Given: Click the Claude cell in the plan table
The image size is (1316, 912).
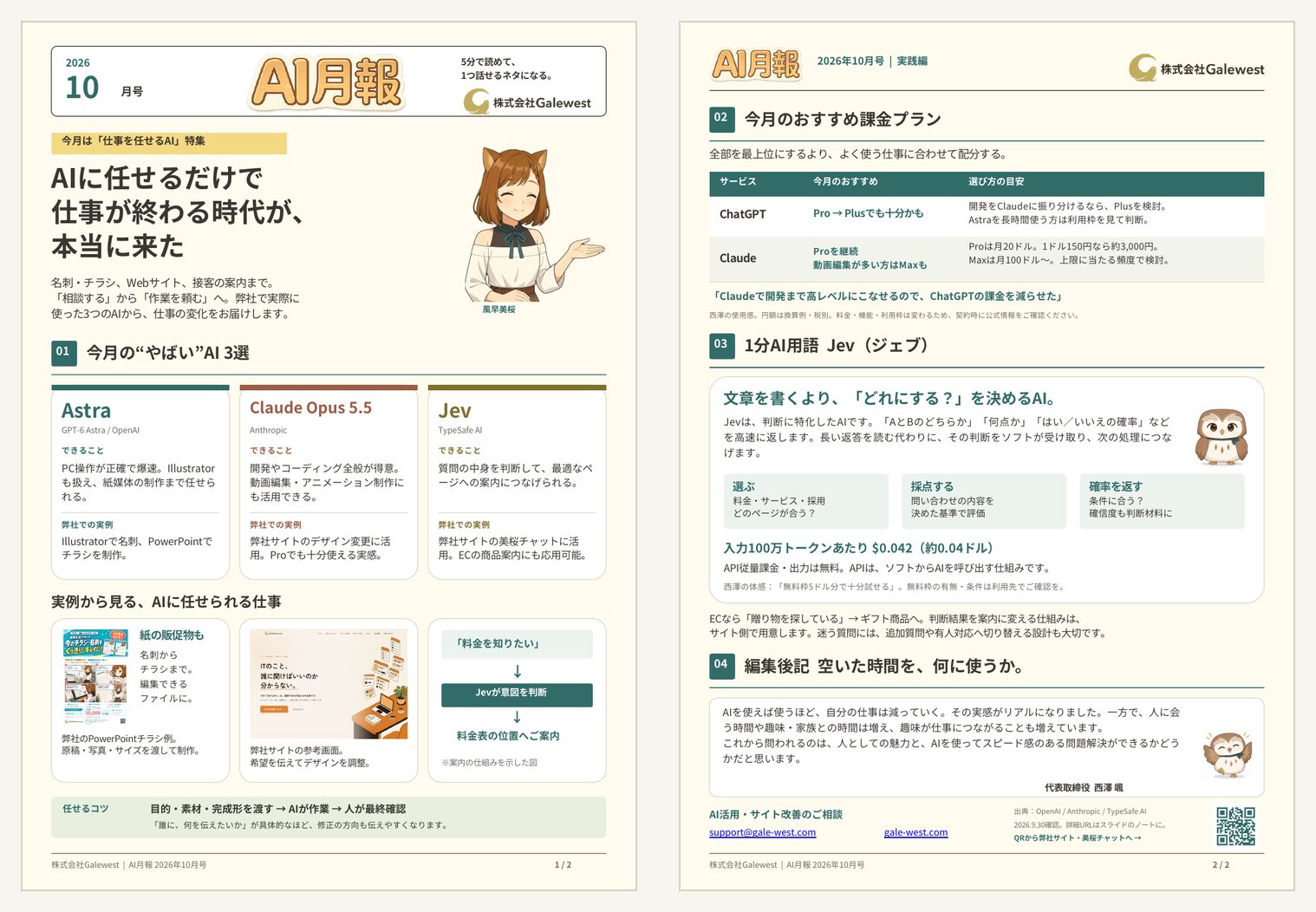Looking at the screenshot, I should [x=738, y=258].
